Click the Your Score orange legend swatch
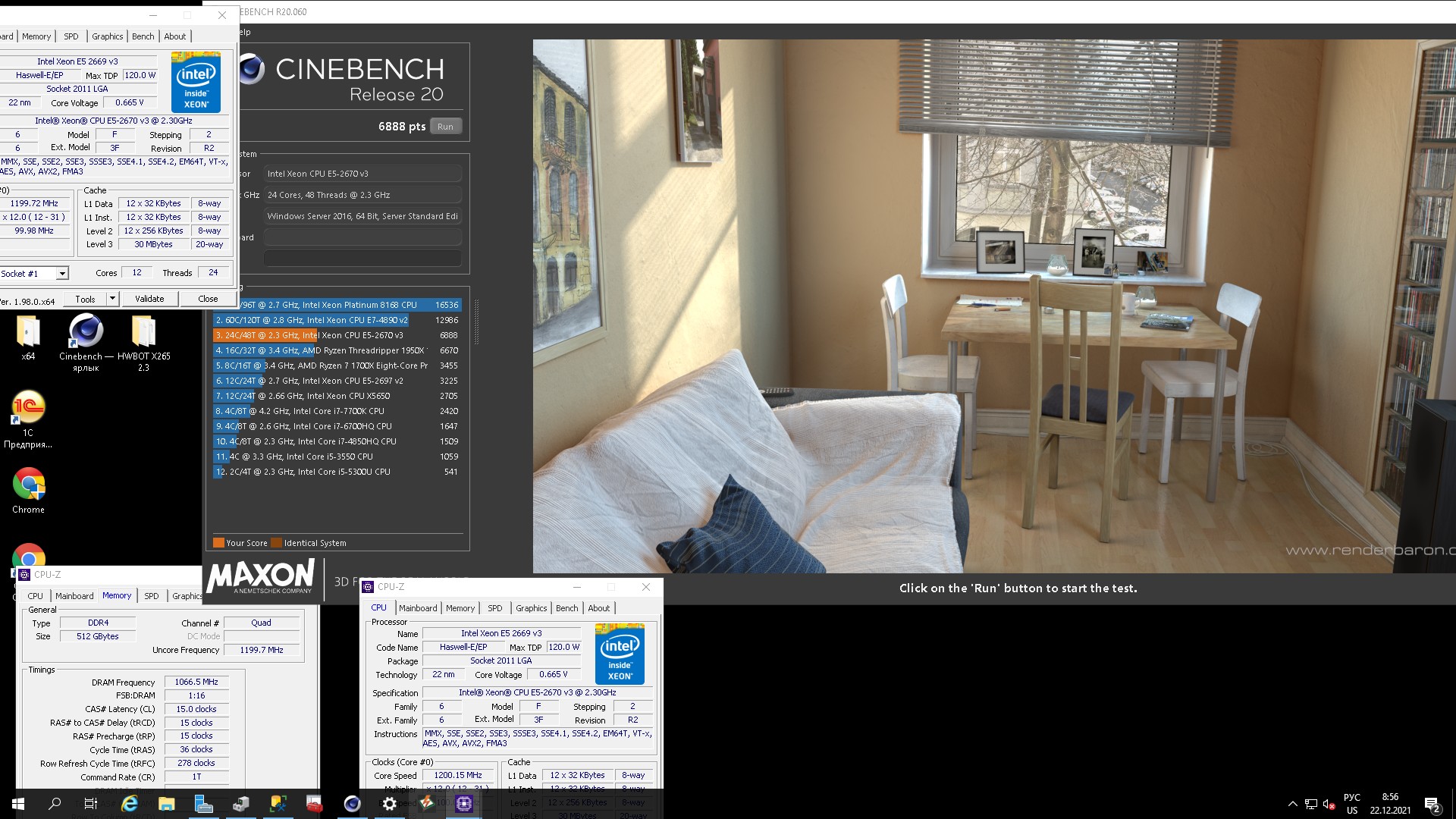 pos(218,543)
